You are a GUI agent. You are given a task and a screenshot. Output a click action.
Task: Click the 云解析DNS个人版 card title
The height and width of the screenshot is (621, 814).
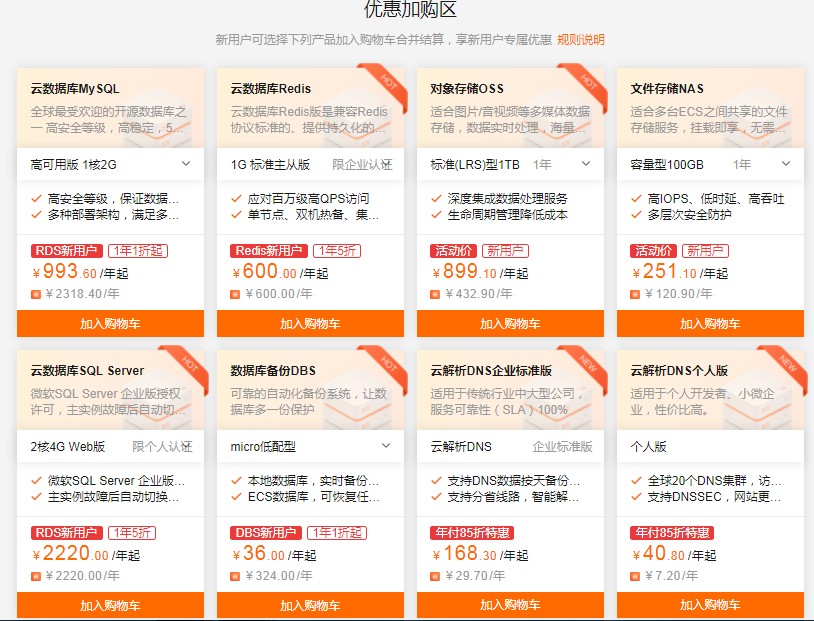(x=679, y=371)
